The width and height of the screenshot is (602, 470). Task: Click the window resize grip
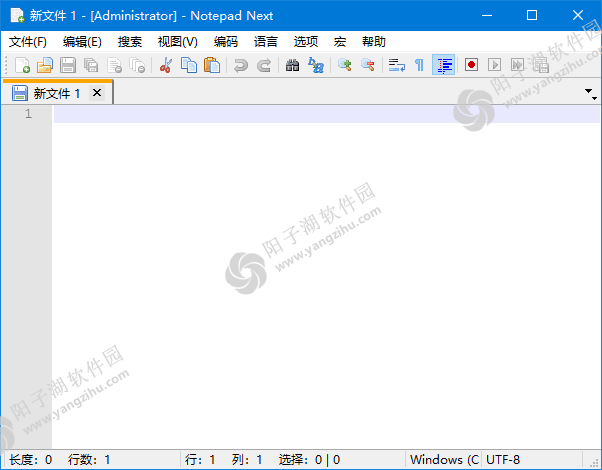595,463
